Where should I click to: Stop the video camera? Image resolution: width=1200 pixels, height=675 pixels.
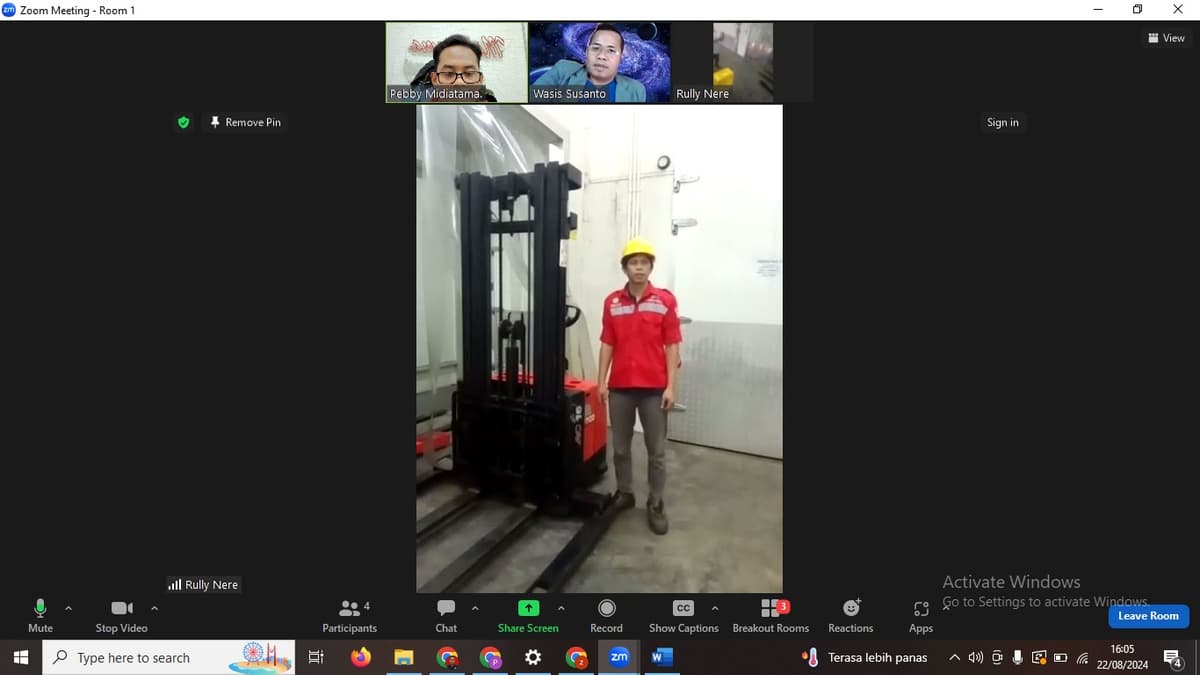(121, 615)
